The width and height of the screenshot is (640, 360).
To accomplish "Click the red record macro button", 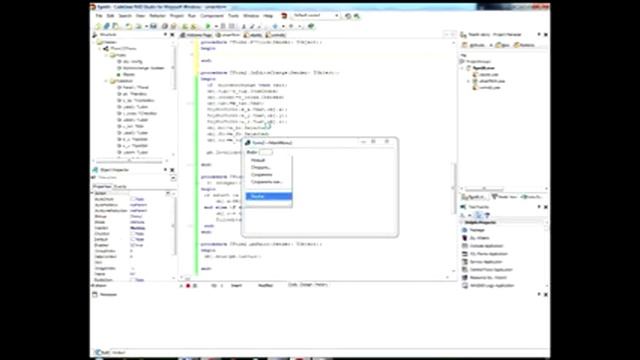I will pos(188,286).
